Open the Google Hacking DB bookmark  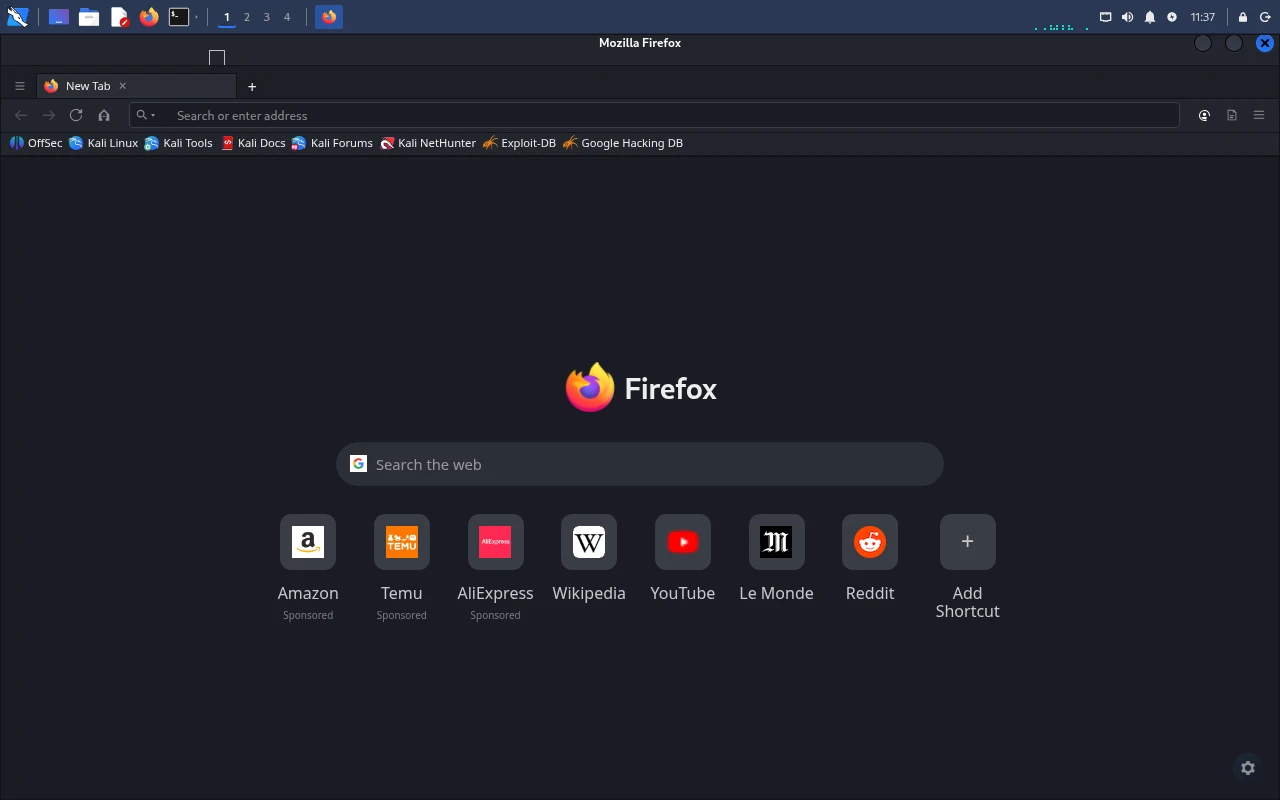[623, 143]
